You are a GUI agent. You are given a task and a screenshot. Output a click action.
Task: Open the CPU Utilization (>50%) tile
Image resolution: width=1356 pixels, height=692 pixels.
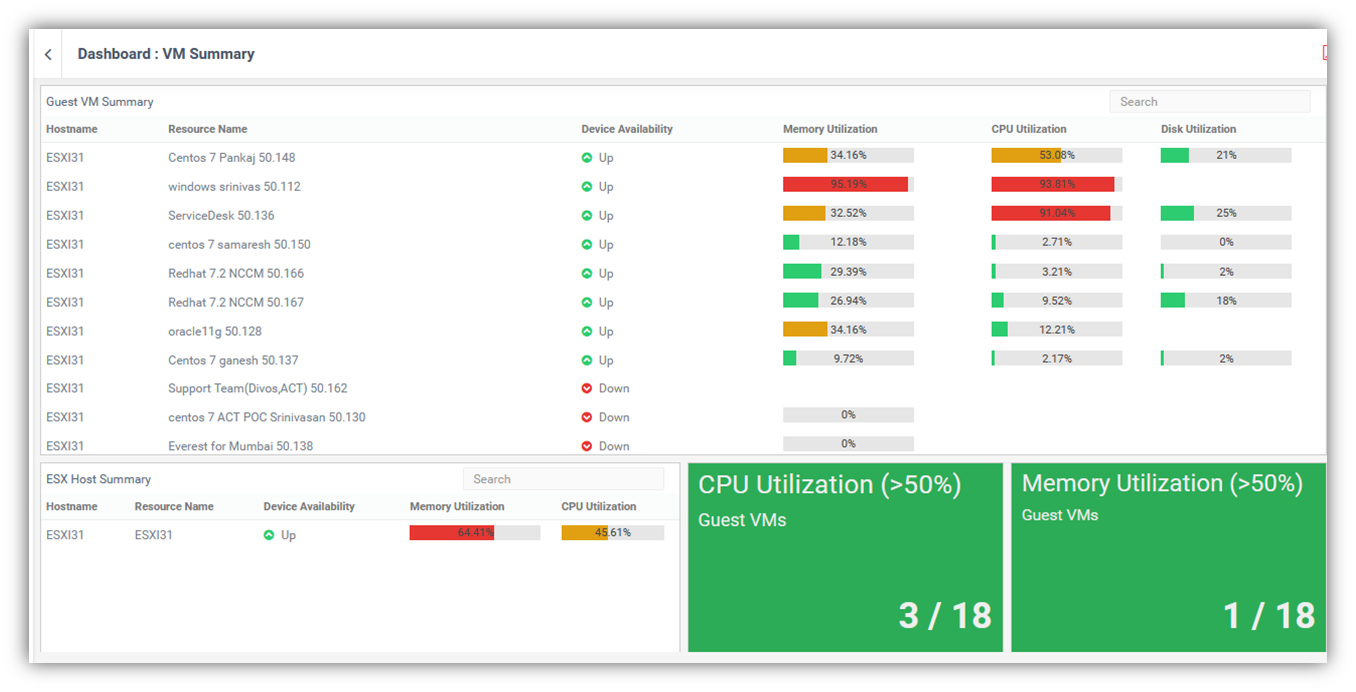[x=845, y=557]
